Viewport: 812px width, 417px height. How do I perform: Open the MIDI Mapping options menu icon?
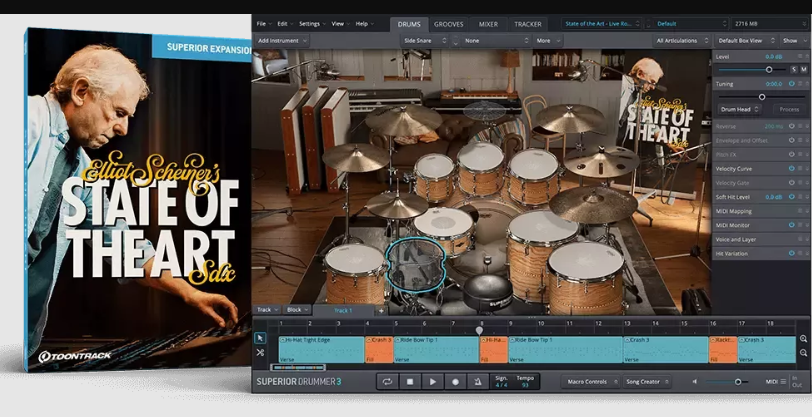(x=800, y=211)
